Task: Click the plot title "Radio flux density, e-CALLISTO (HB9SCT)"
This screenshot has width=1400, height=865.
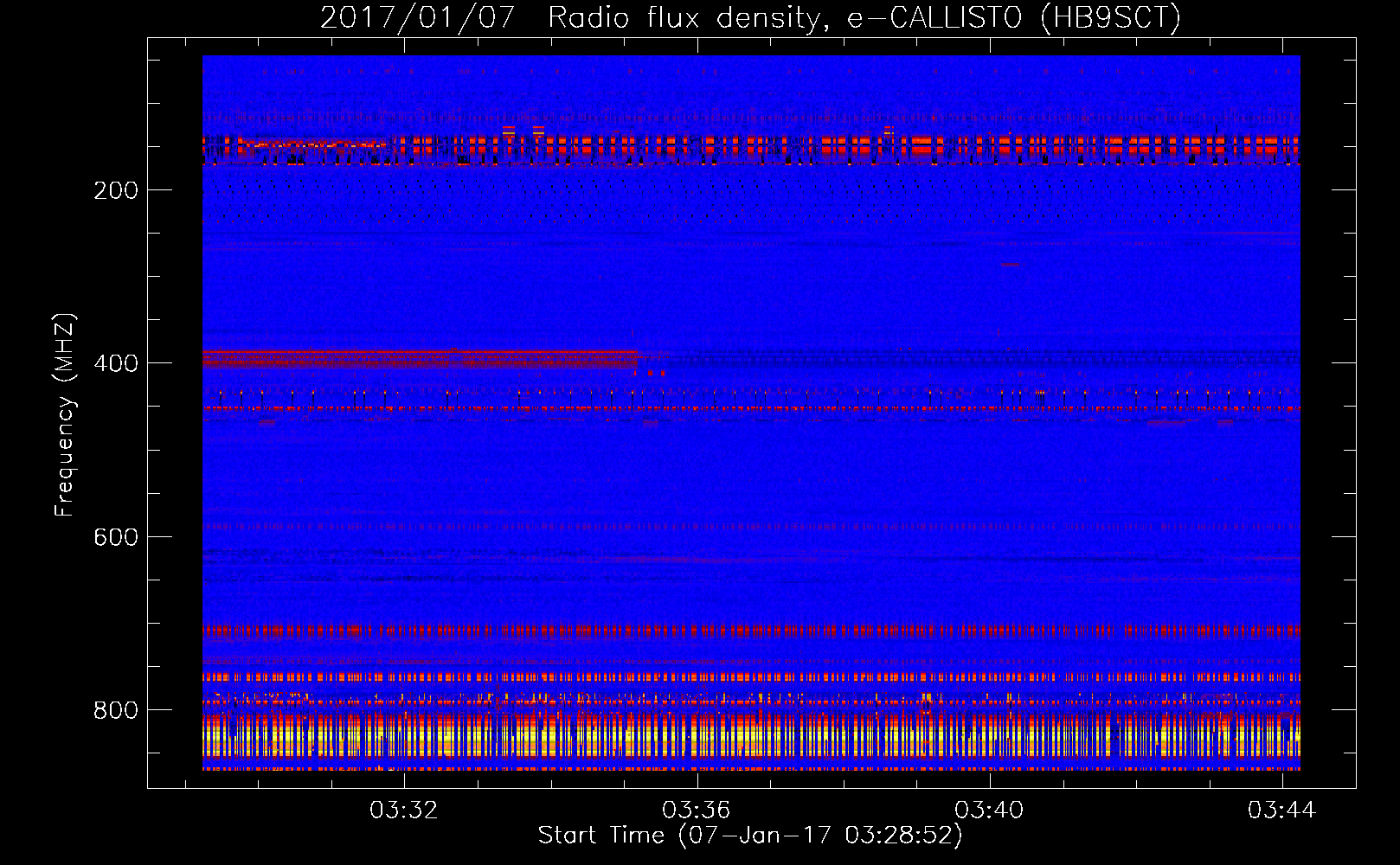Action: 864,17
